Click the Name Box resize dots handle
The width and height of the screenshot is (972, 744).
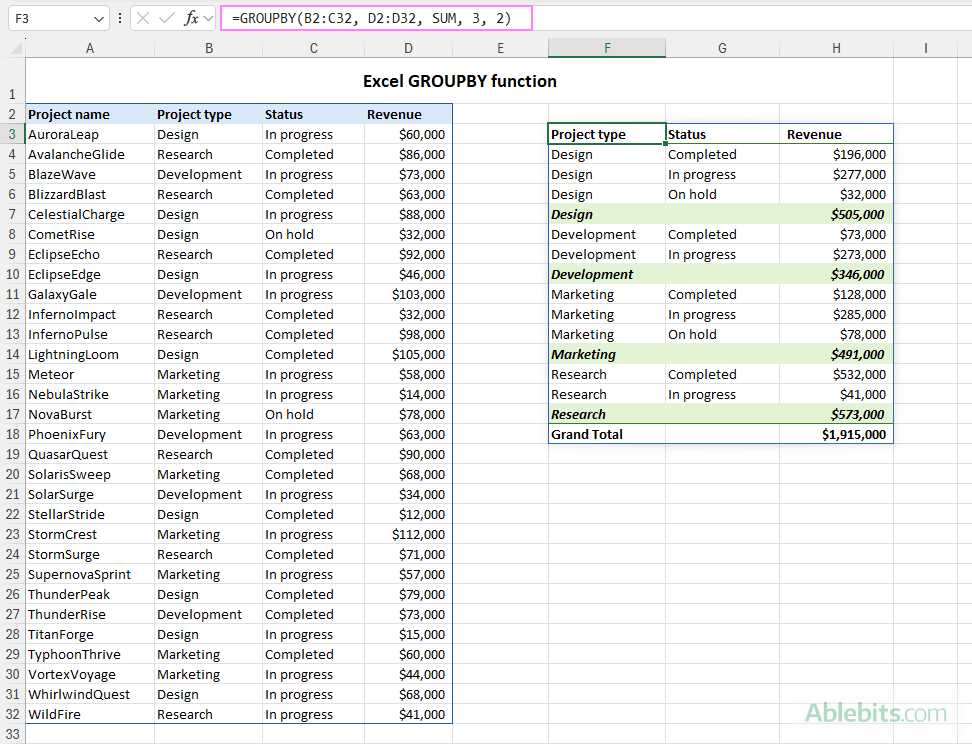pos(120,18)
